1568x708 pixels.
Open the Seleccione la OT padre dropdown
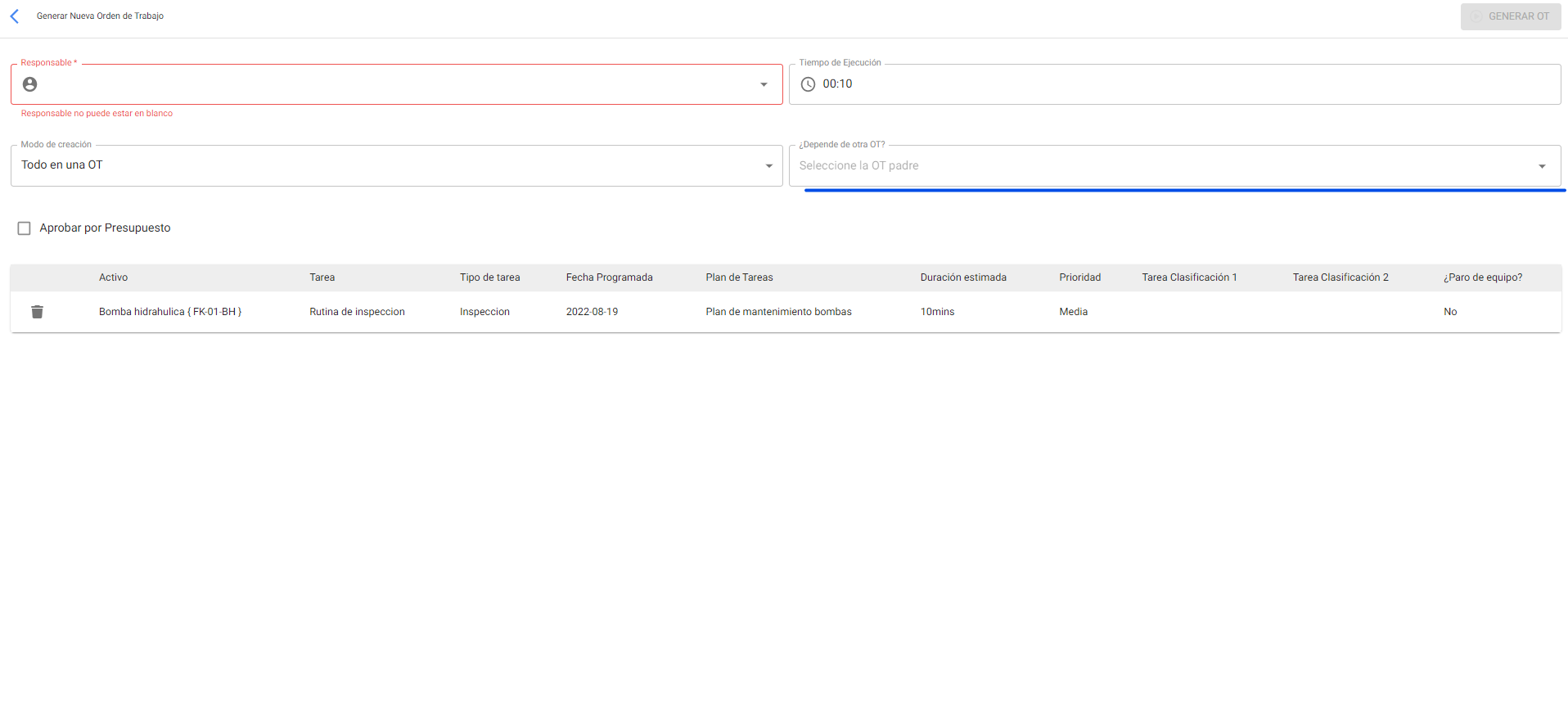tap(1542, 166)
